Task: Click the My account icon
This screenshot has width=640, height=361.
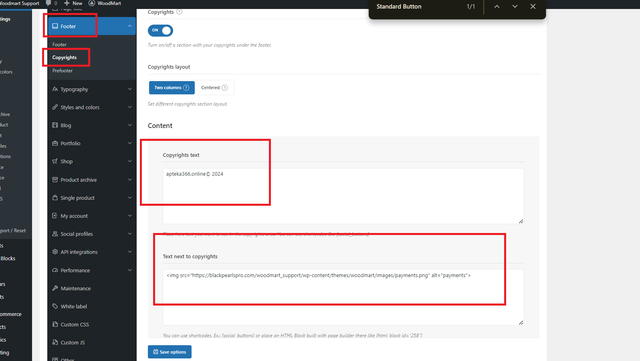Action: 55,216
